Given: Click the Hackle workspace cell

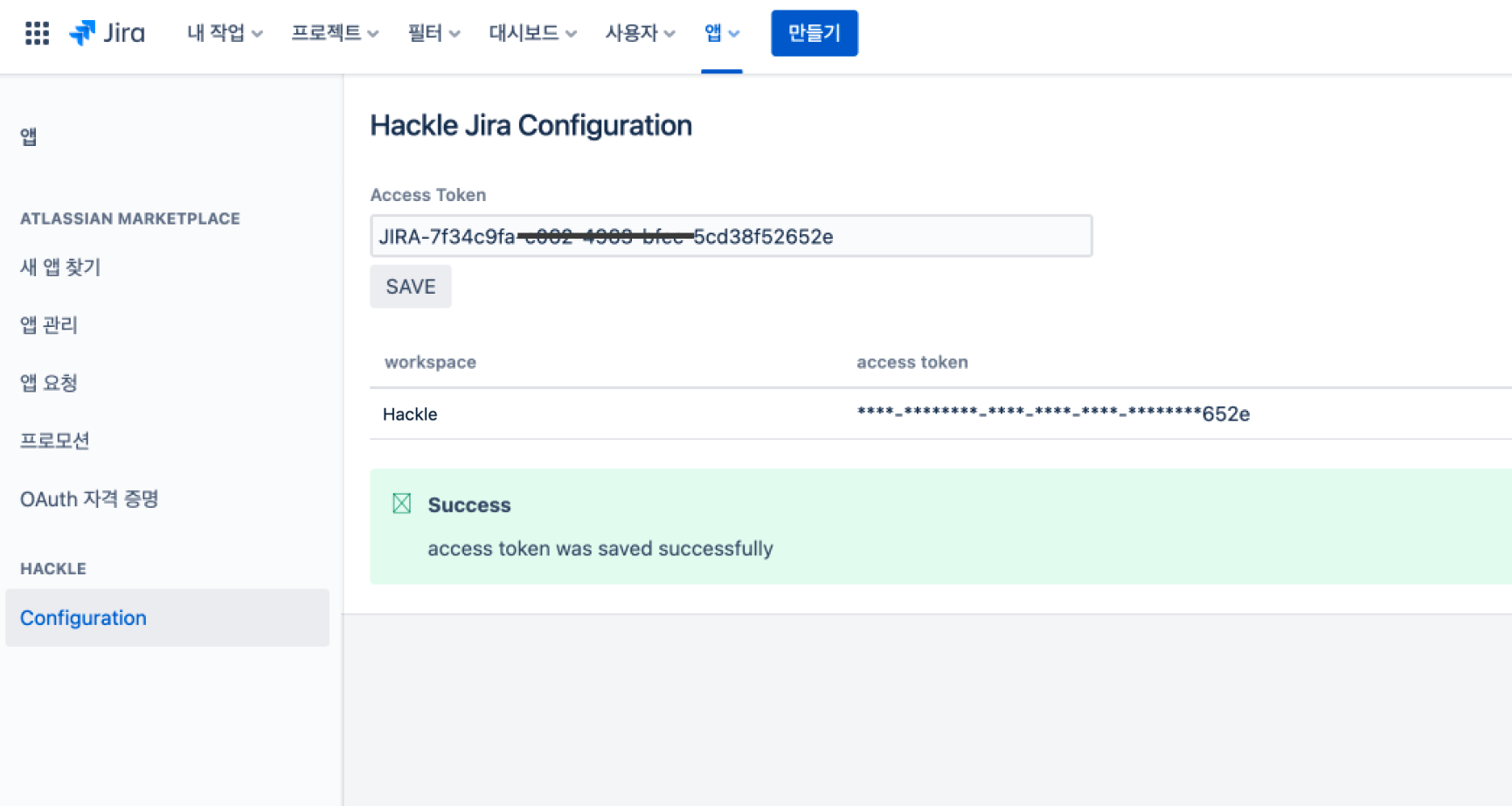Looking at the screenshot, I should point(410,414).
